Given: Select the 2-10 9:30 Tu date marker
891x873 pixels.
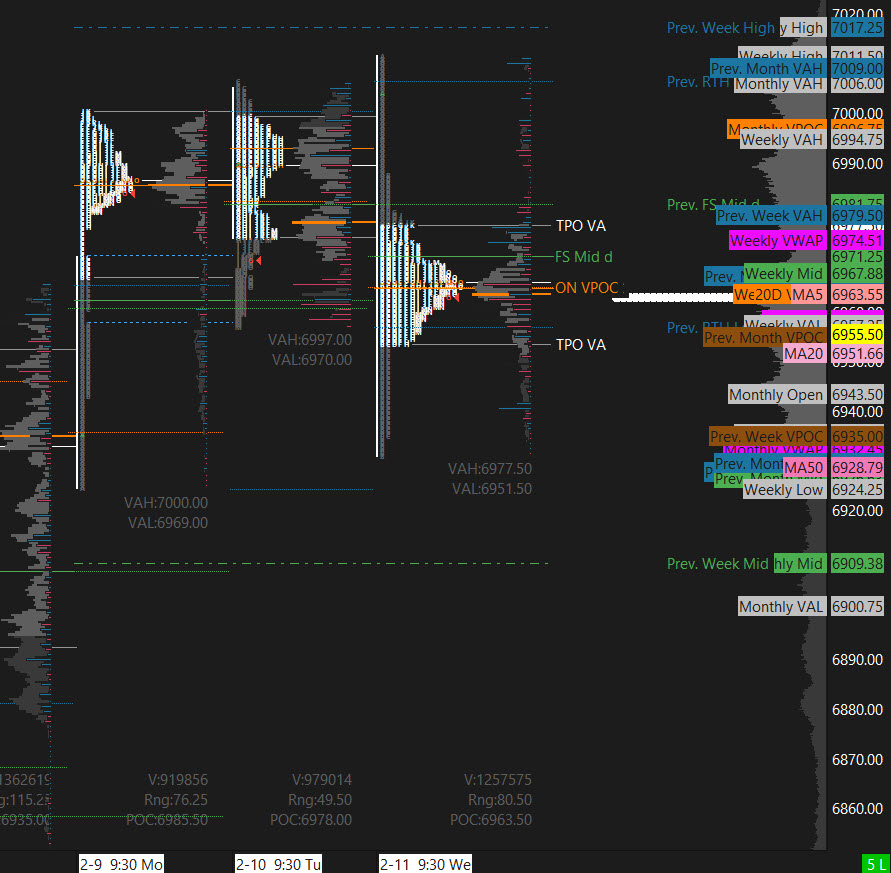Looking at the screenshot, I should click(x=278, y=863).
